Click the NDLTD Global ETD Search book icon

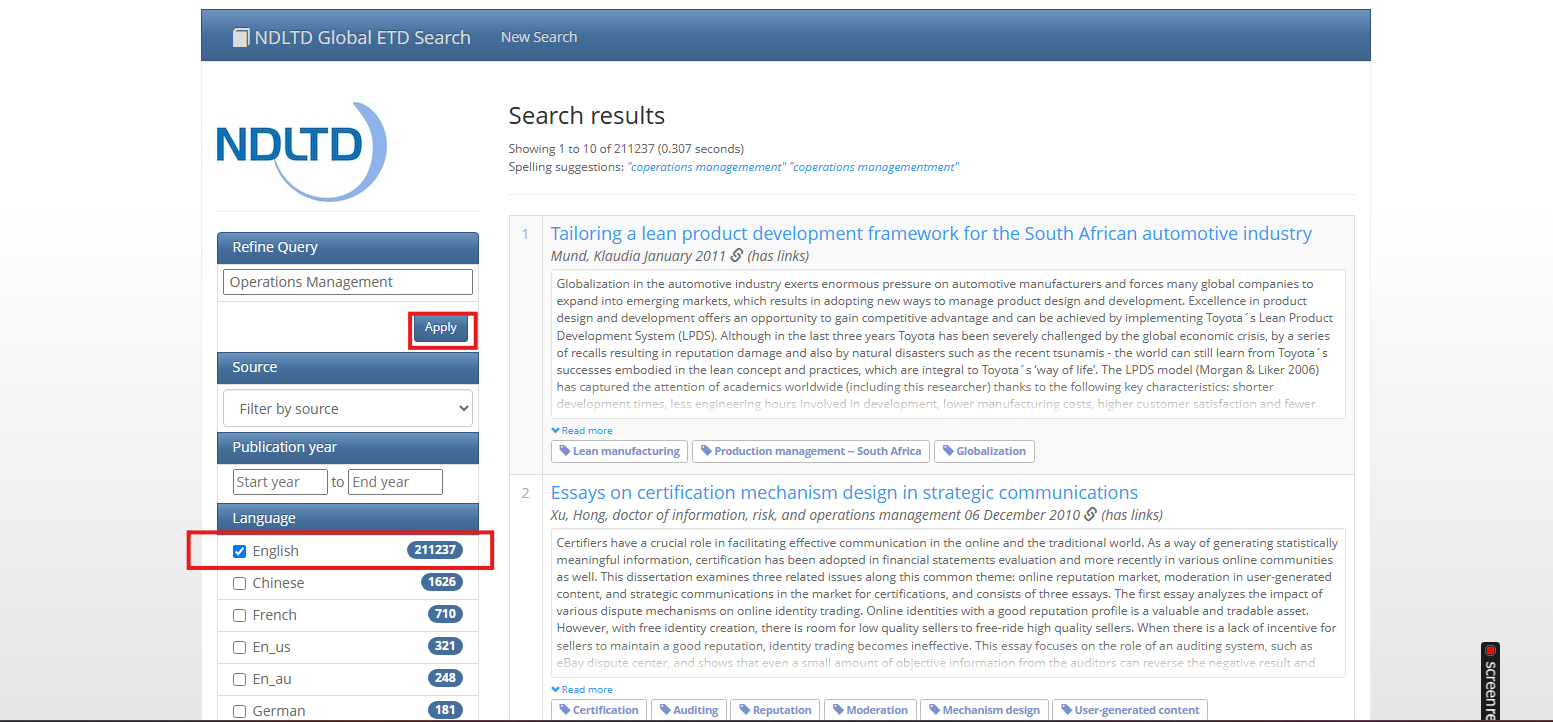pos(240,38)
